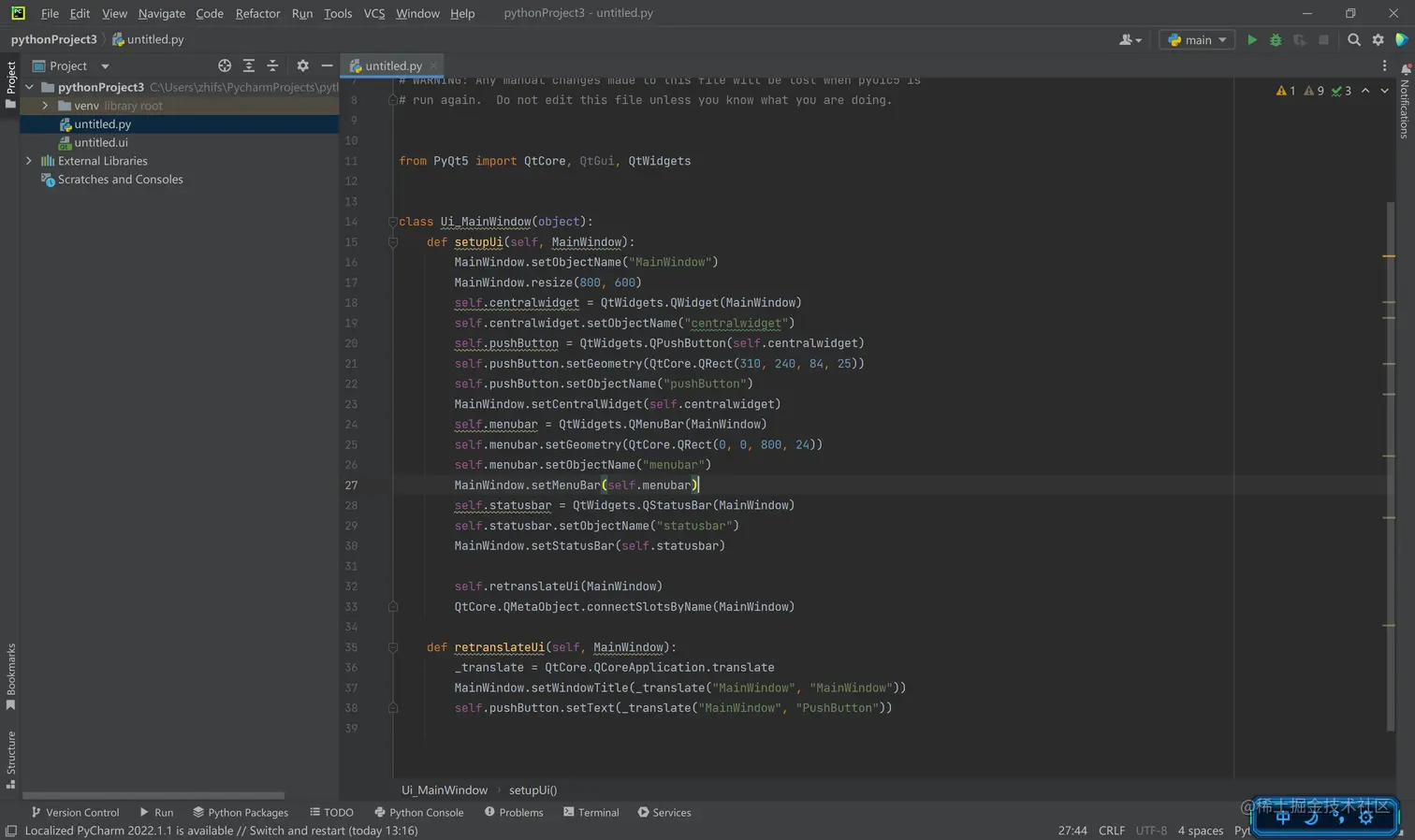1415x840 pixels.
Task: Click the locate target icon in Project panel
Action: [x=225, y=66]
